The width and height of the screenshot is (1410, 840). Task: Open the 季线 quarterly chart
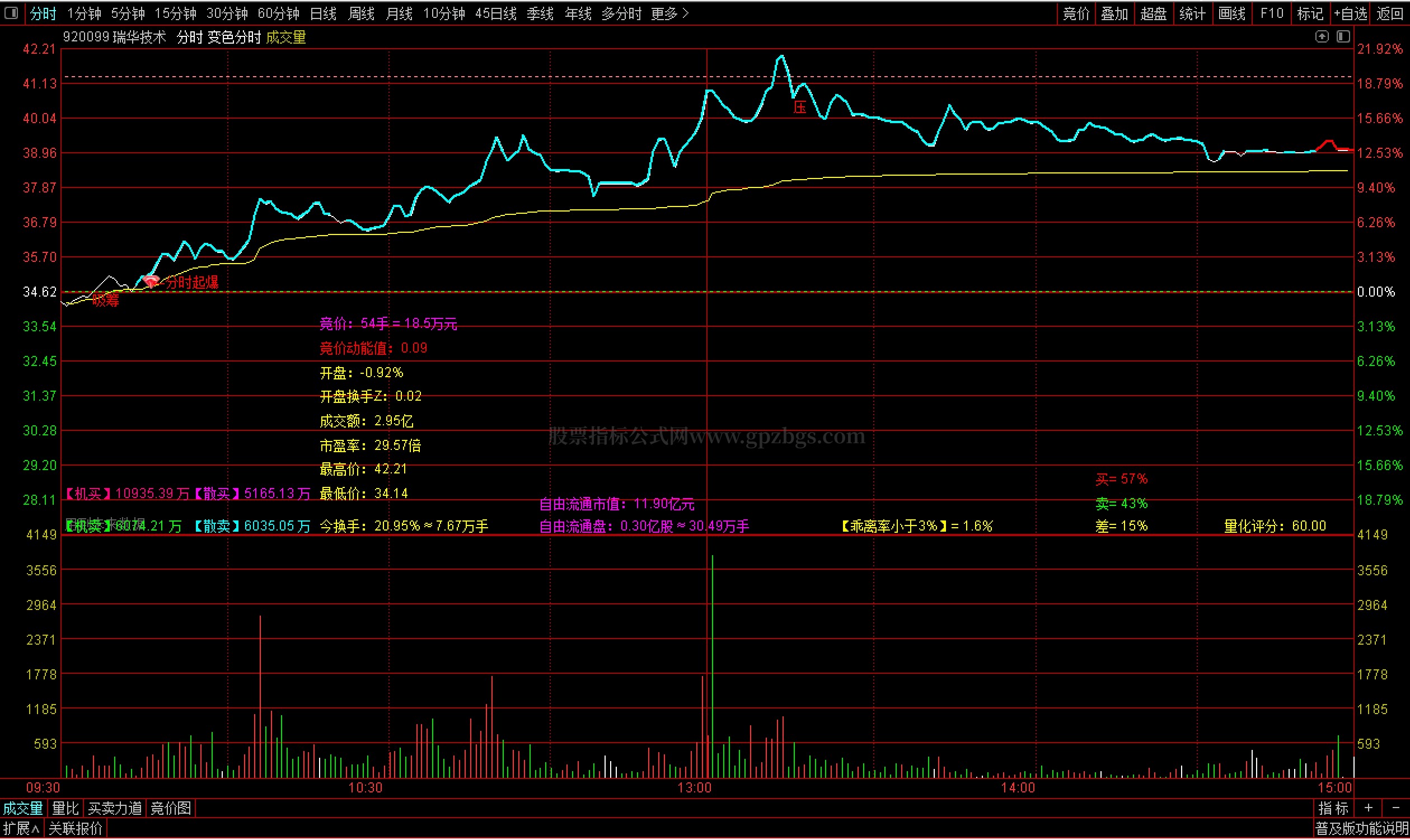(540, 13)
